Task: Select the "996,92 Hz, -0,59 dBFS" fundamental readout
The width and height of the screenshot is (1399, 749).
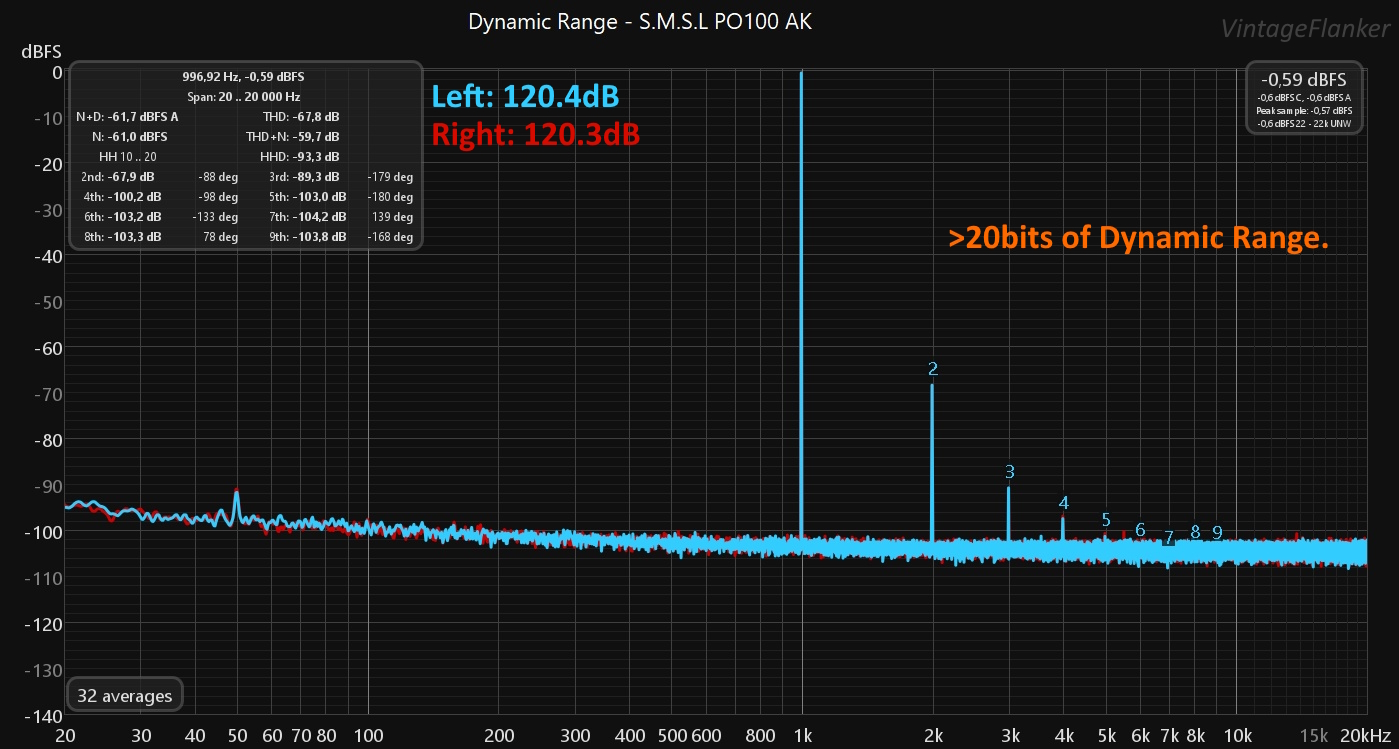Action: [244, 77]
